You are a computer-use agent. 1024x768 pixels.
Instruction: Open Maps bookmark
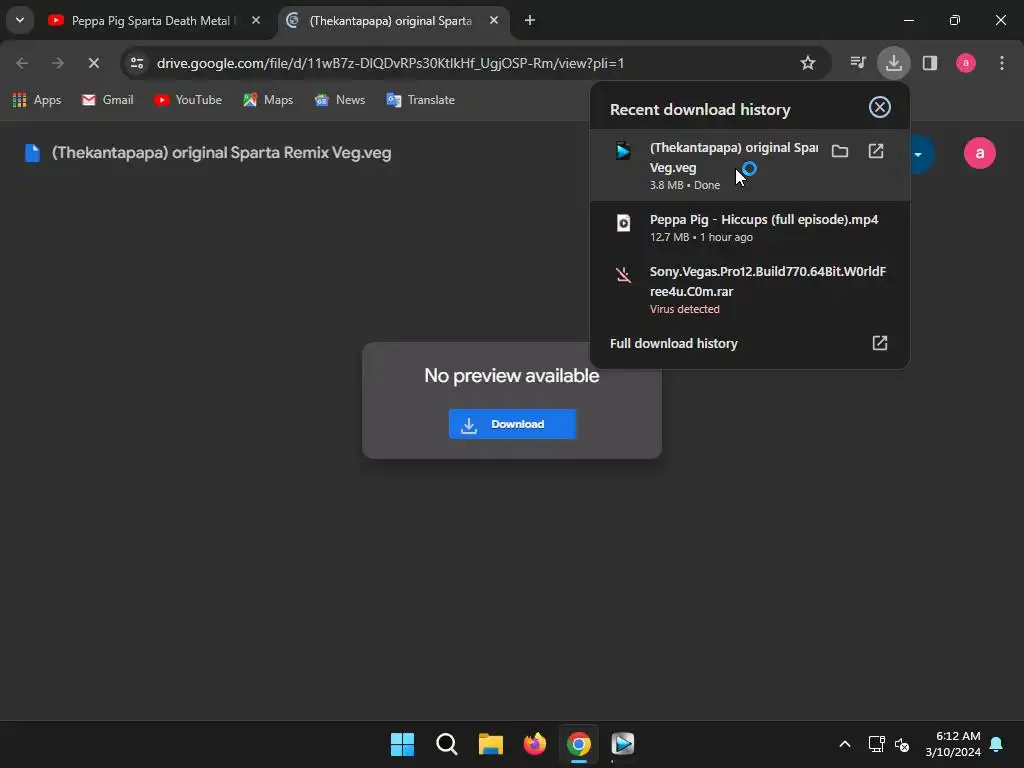(x=268, y=100)
